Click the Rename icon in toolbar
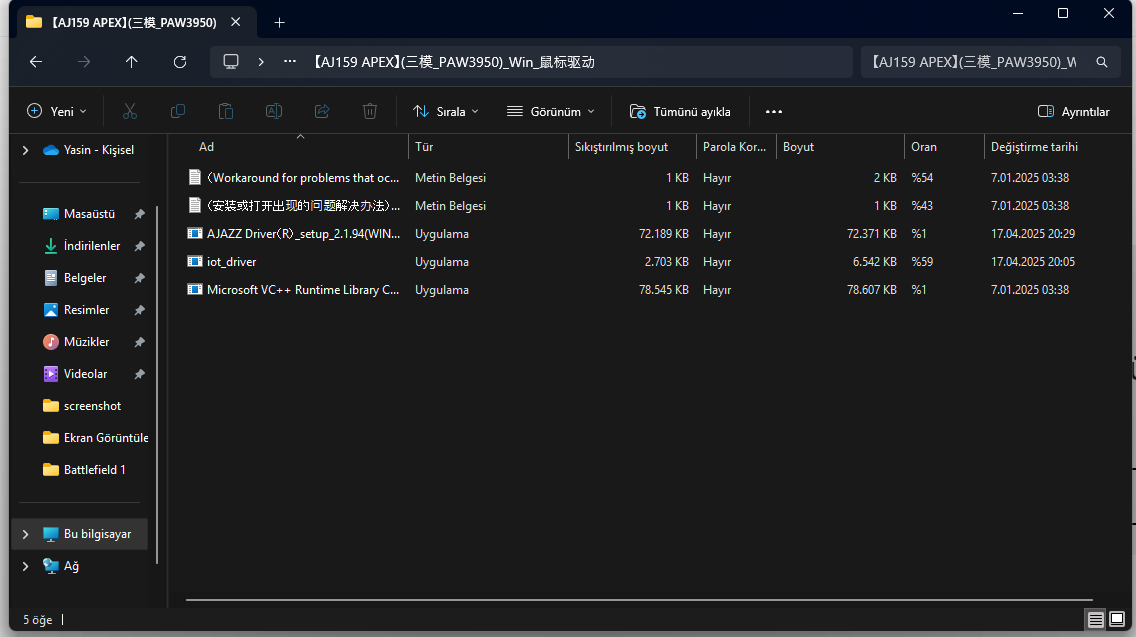1136x637 pixels. pos(274,111)
